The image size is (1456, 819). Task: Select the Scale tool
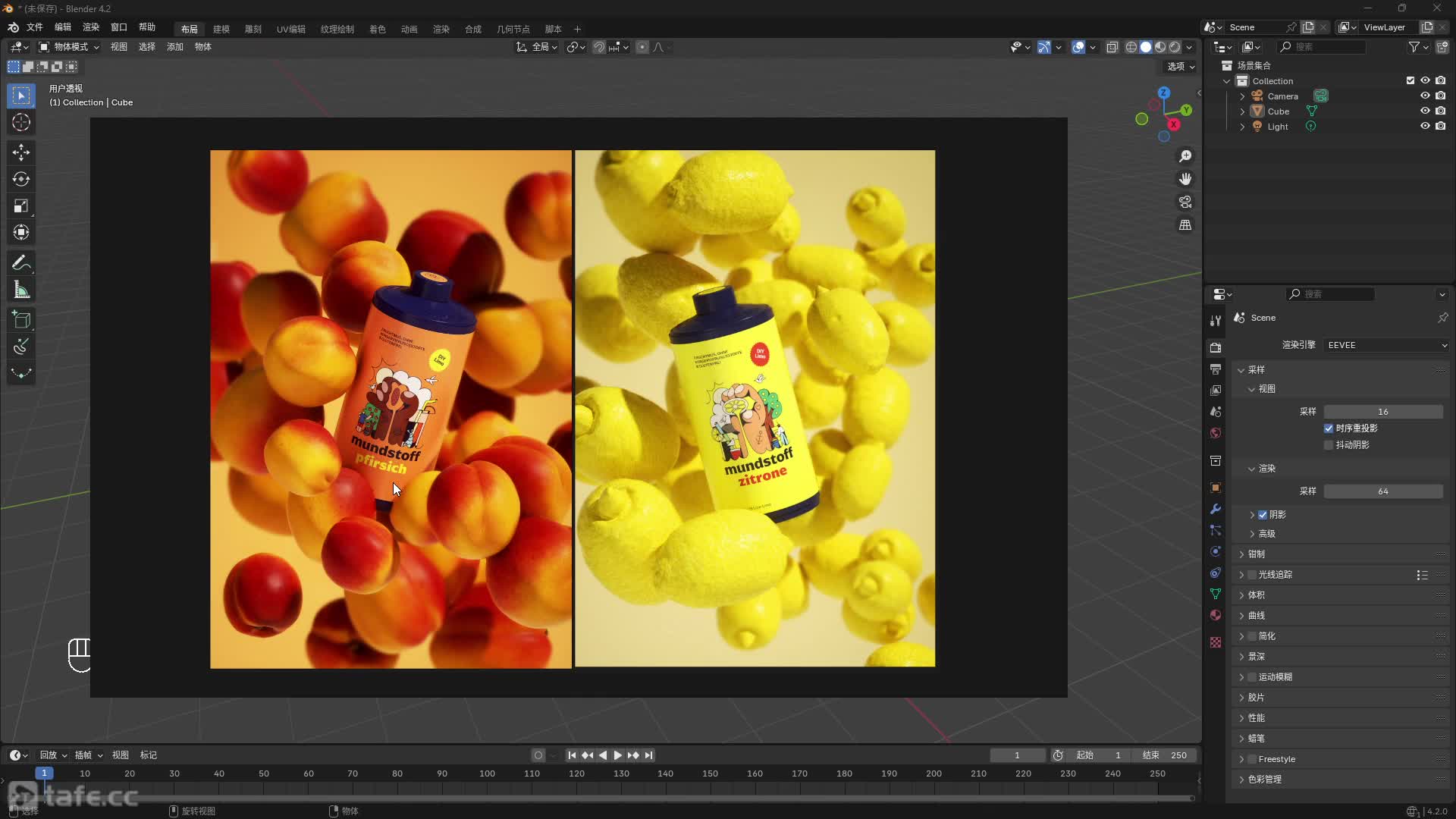(x=21, y=206)
